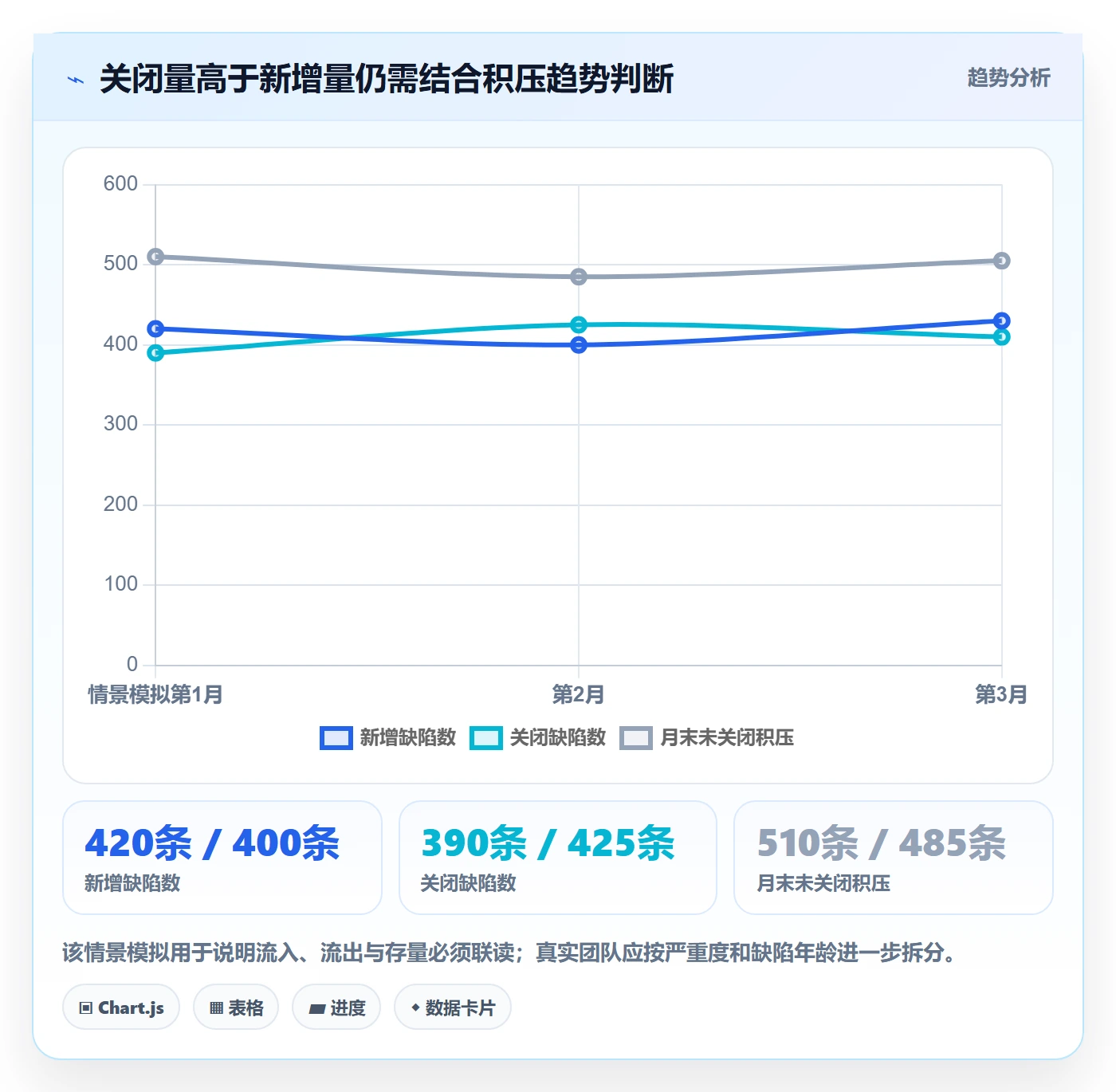The width and height of the screenshot is (1116, 1092).
Task: Select the closed-defects teal point at 情景模拟第1月
Action: 156,352
